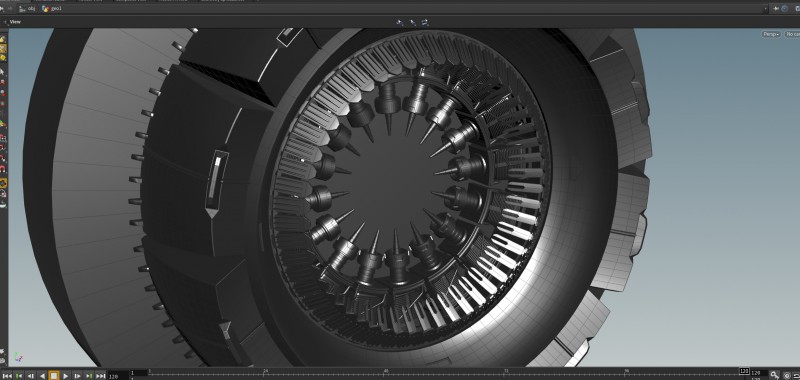Play animation backward

point(42,376)
